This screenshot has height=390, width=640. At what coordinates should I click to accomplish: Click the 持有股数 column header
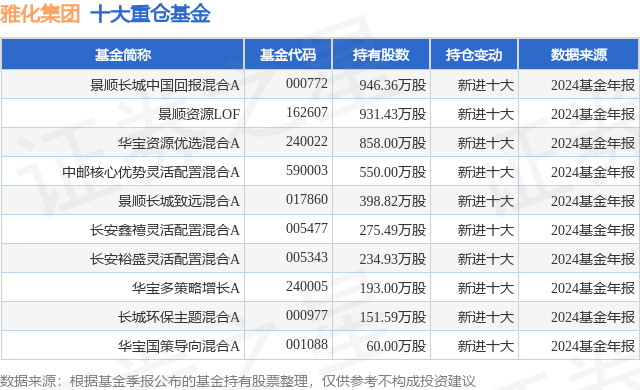click(381, 55)
